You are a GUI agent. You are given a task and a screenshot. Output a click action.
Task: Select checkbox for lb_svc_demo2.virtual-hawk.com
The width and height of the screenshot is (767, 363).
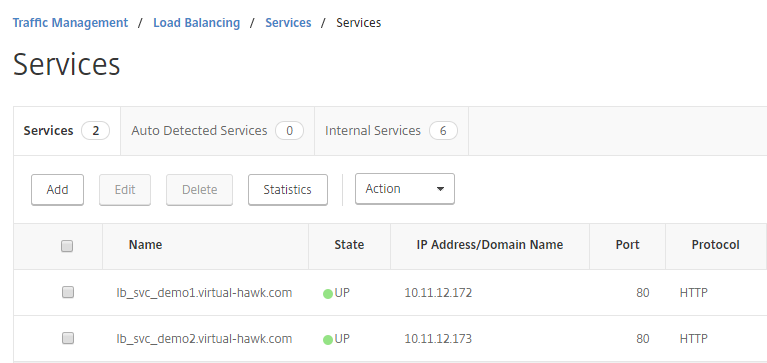(x=68, y=338)
